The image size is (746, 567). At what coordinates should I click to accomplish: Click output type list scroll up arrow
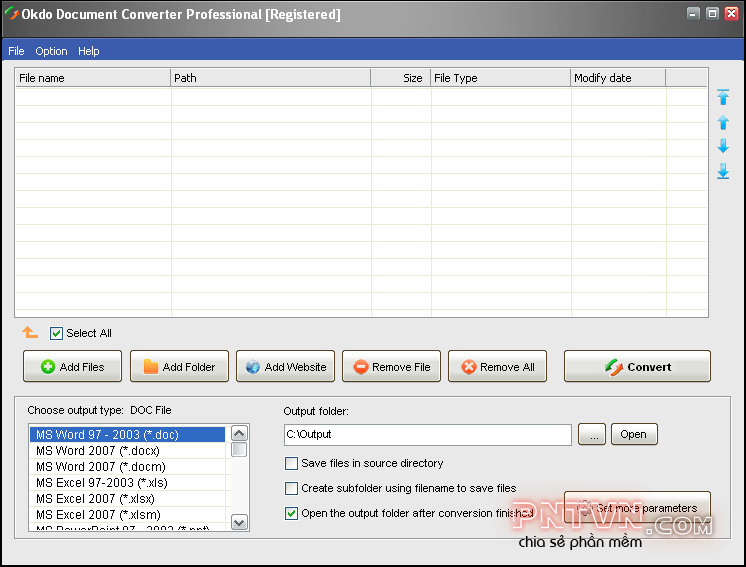(239, 433)
